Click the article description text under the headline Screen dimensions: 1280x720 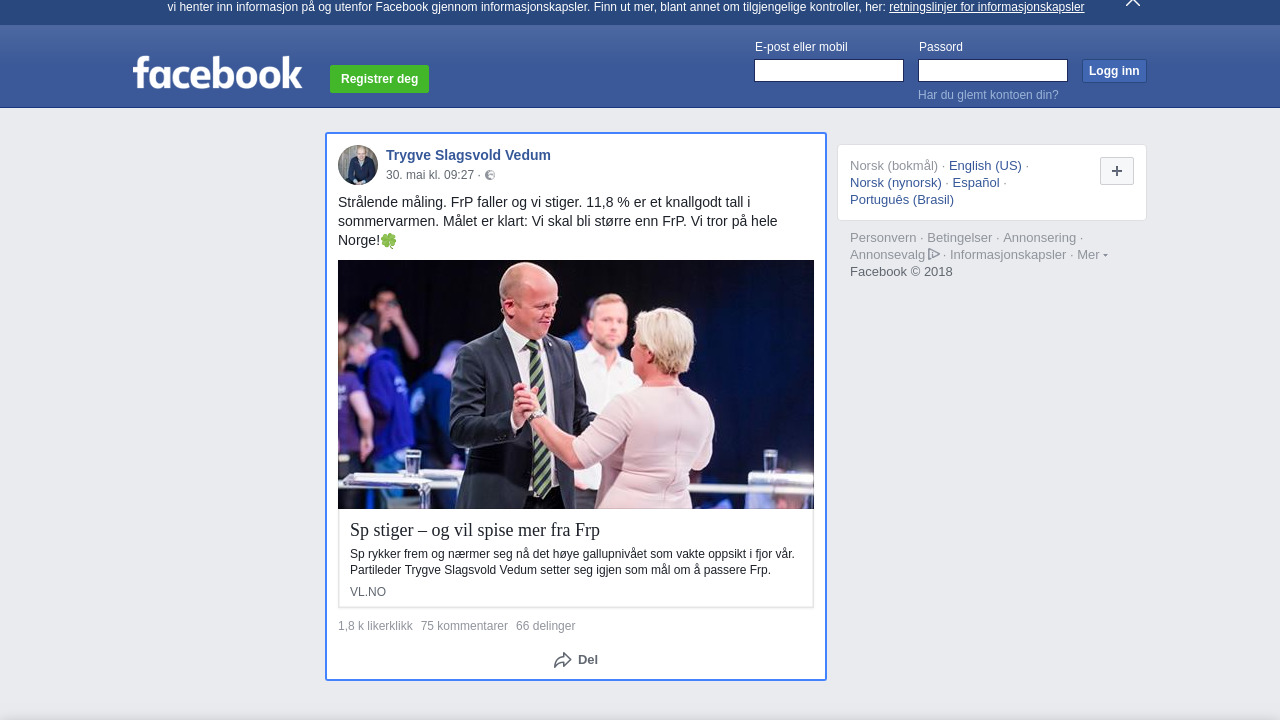[572, 562]
